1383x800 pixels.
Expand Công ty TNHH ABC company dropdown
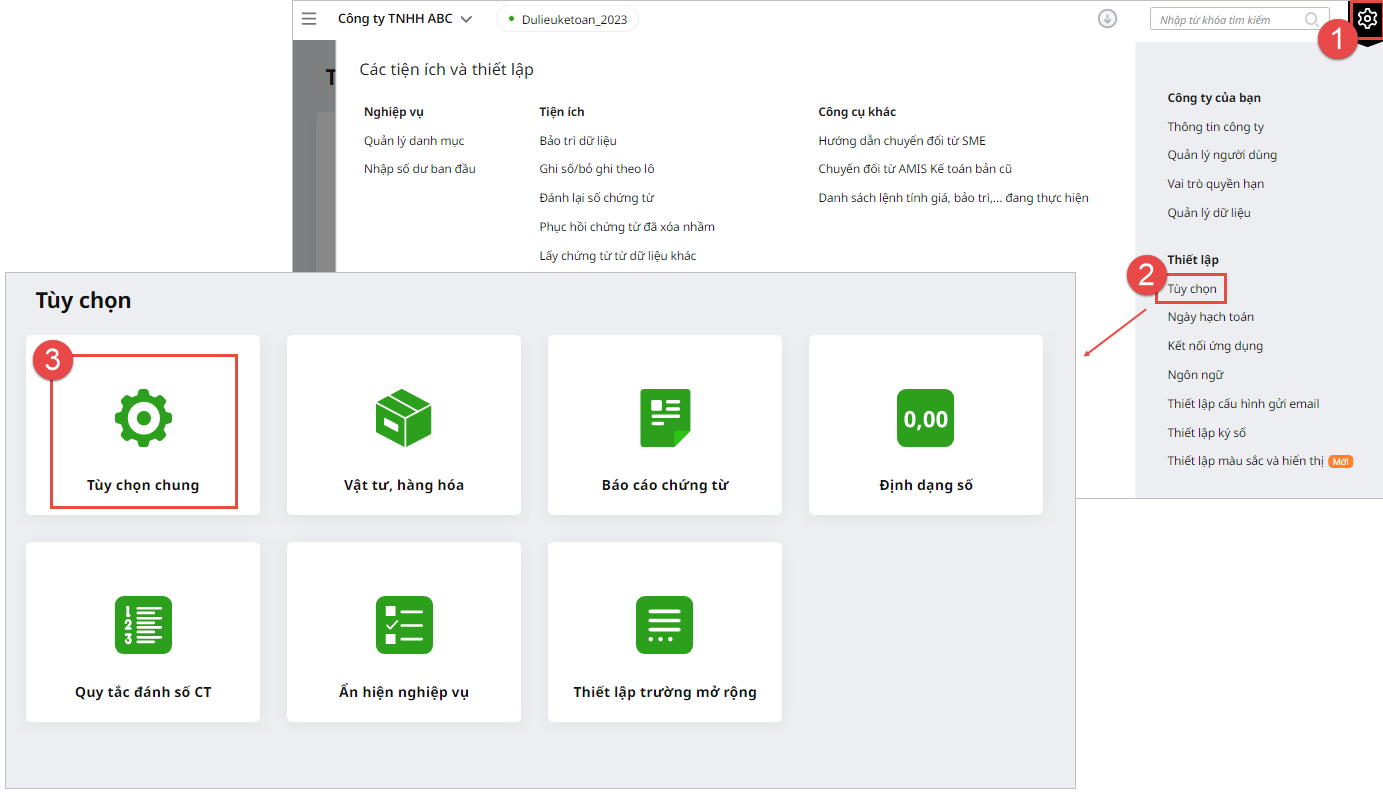click(405, 19)
